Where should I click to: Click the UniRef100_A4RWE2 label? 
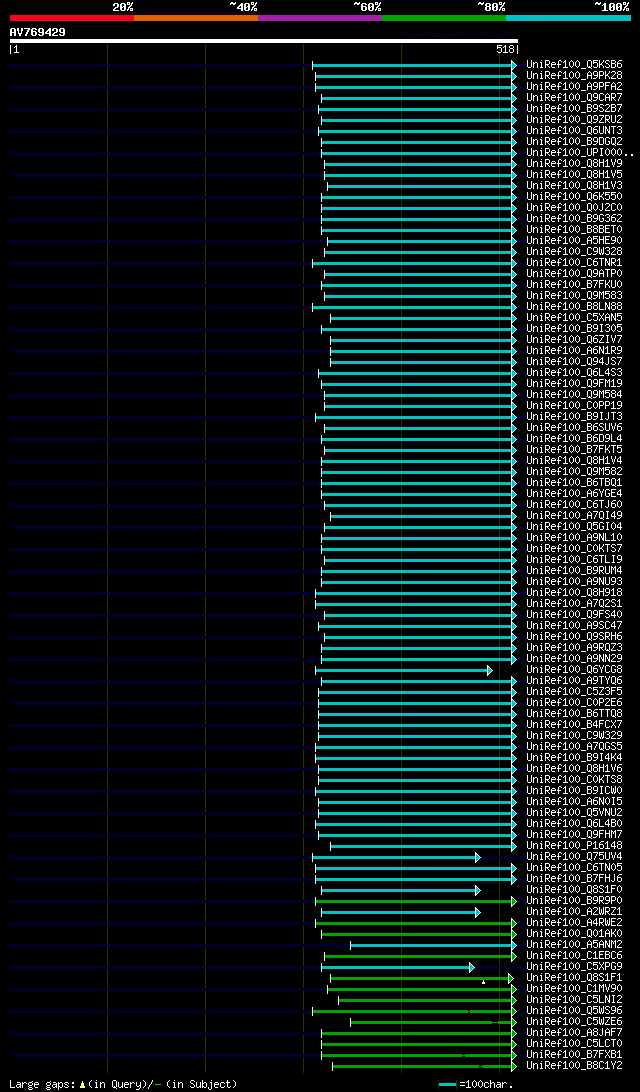tap(575, 922)
